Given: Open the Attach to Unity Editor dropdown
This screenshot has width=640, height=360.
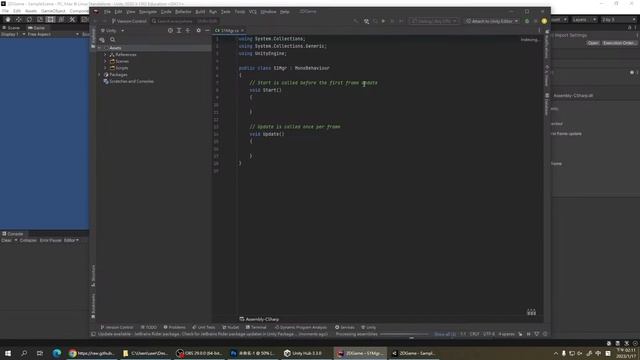Looking at the screenshot, I should tap(492, 21).
